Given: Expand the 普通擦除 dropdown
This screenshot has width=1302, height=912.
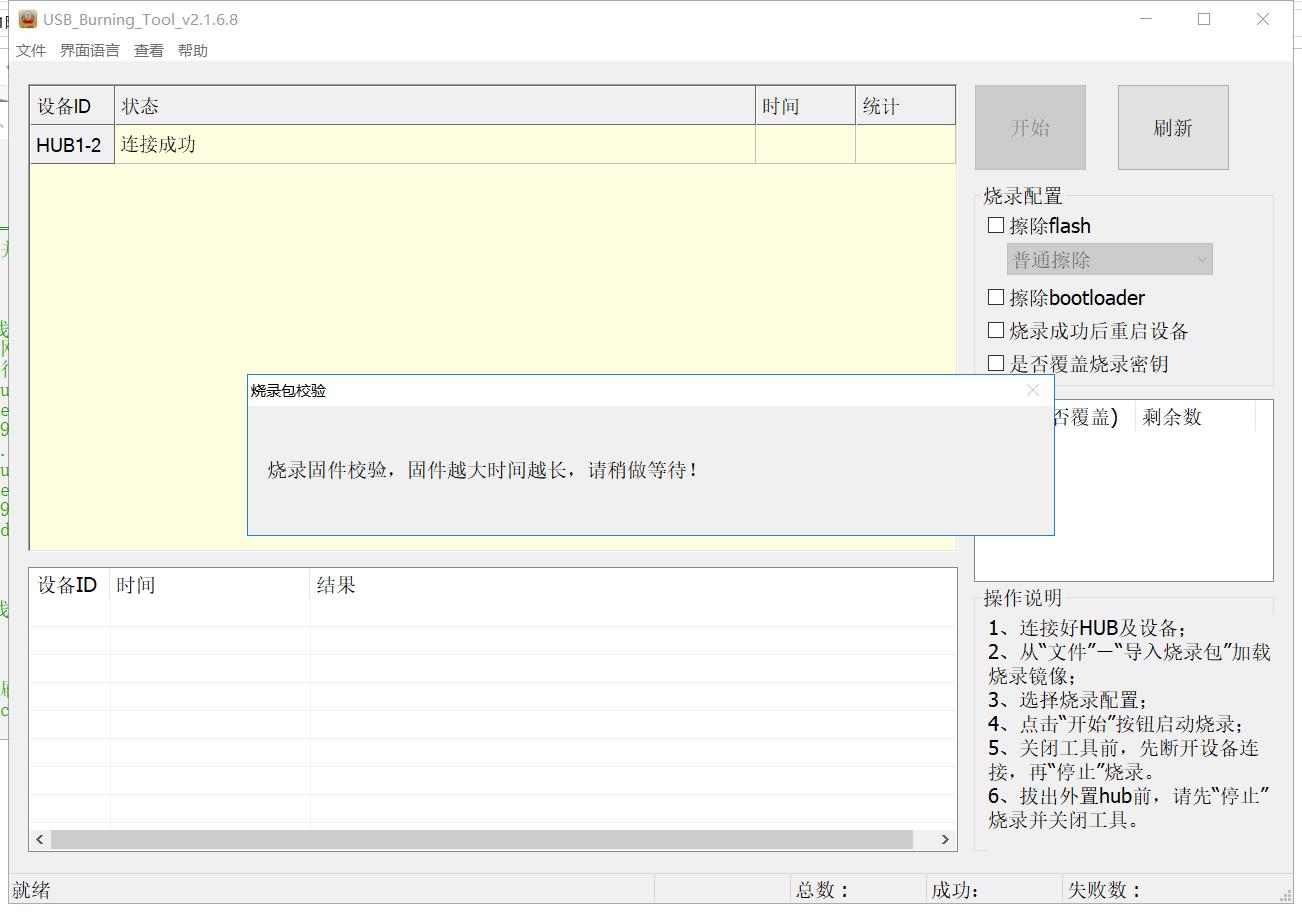Looking at the screenshot, I should point(1109,260).
